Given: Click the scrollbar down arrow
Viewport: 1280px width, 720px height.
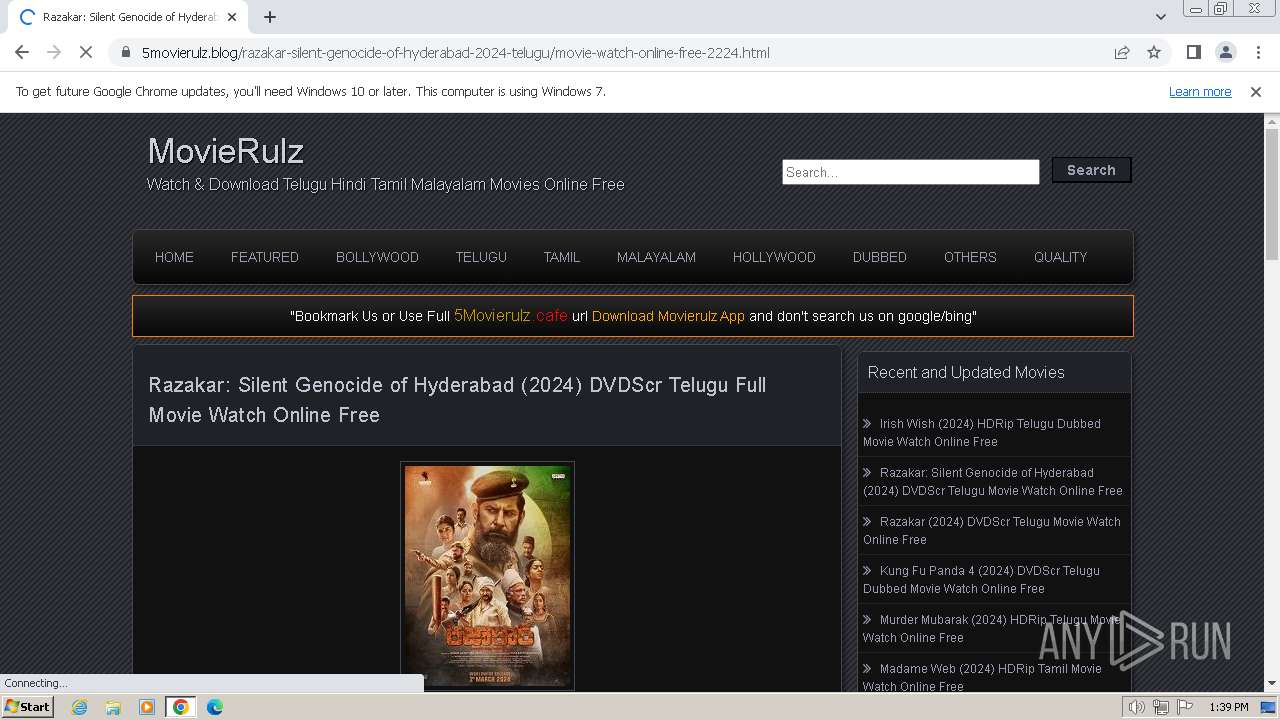Looking at the screenshot, I should 1272,684.
